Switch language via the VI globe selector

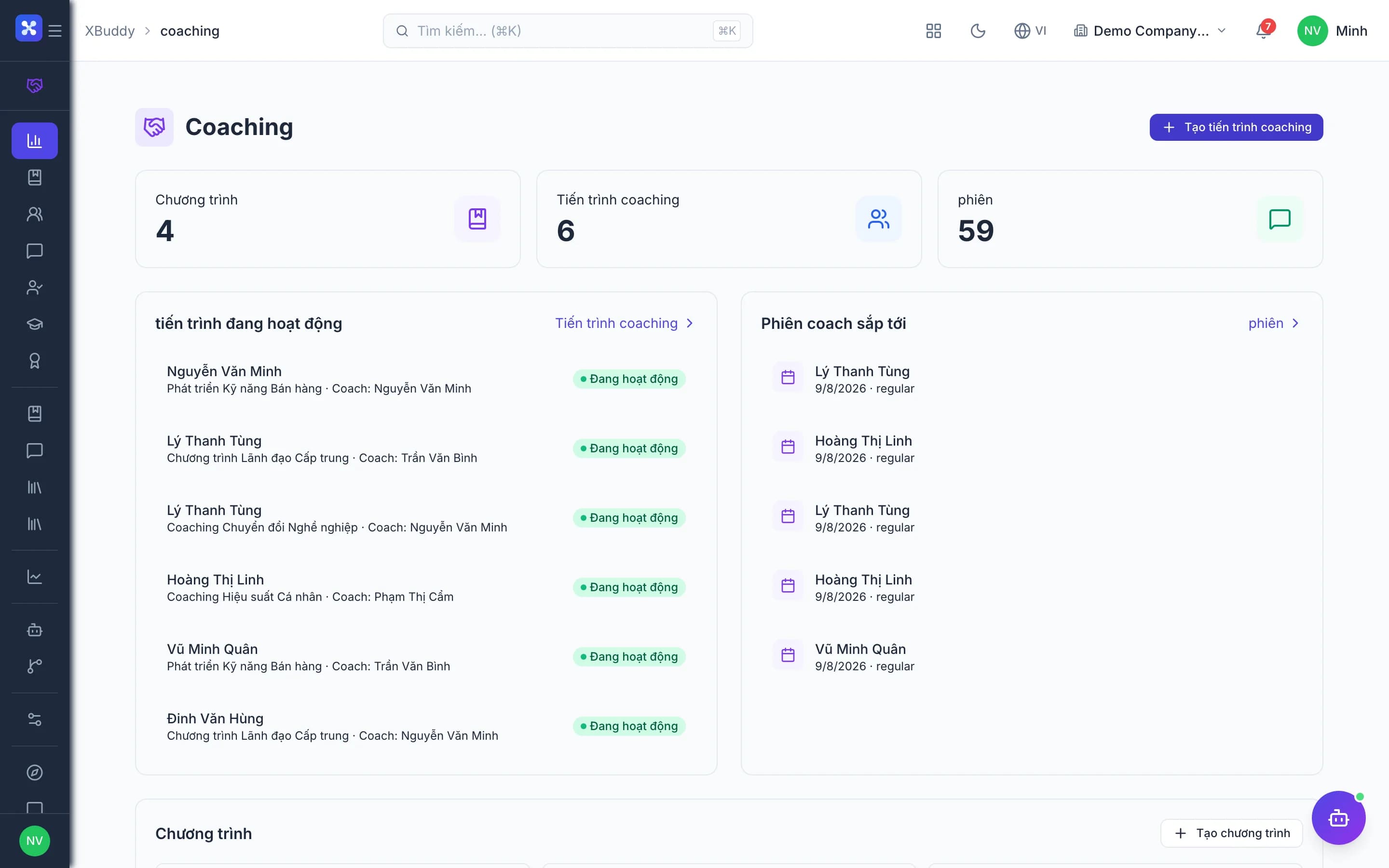[x=1030, y=31]
